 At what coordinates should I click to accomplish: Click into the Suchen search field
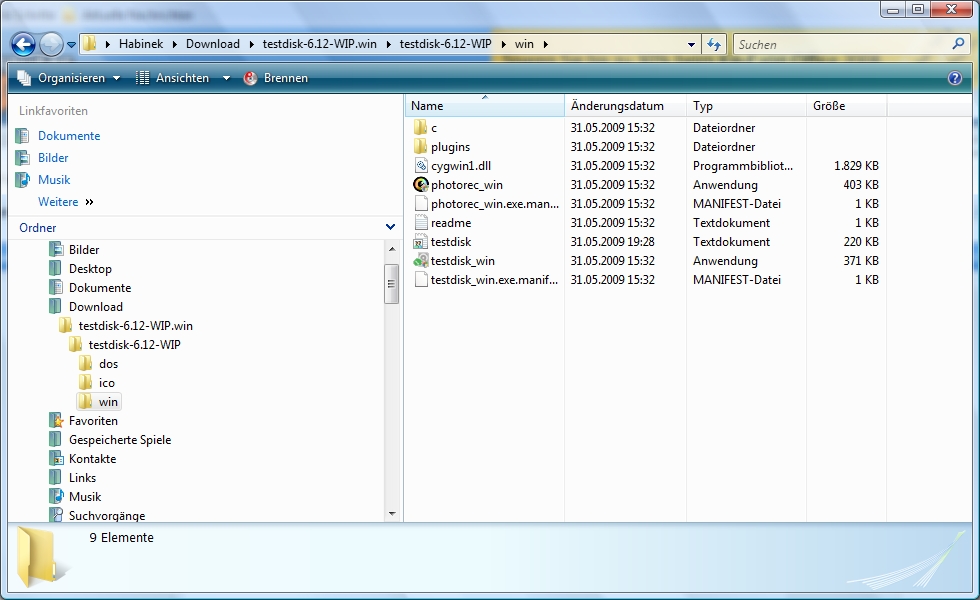841,44
